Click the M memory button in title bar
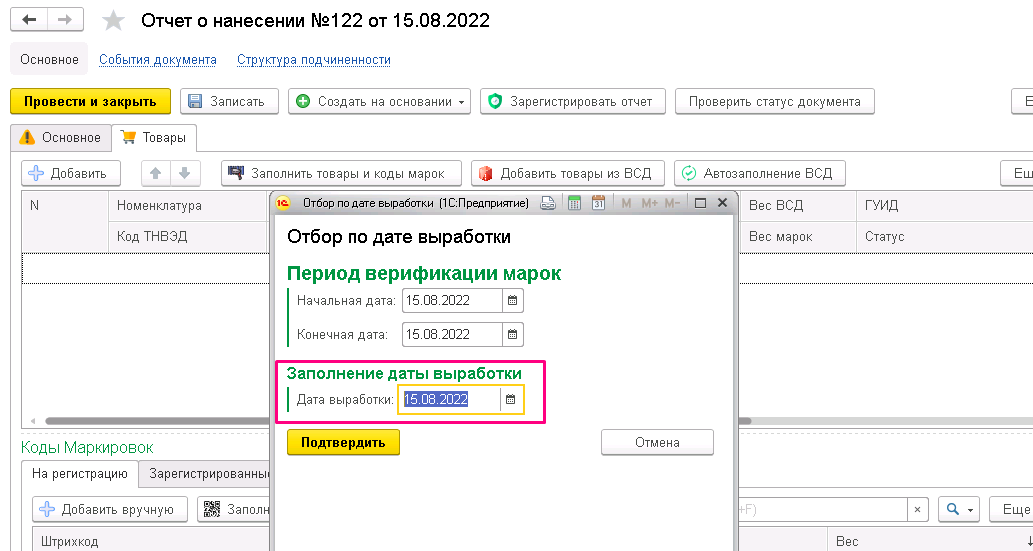Image resolution: width=1033 pixels, height=551 pixels. click(x=626, y=204)
